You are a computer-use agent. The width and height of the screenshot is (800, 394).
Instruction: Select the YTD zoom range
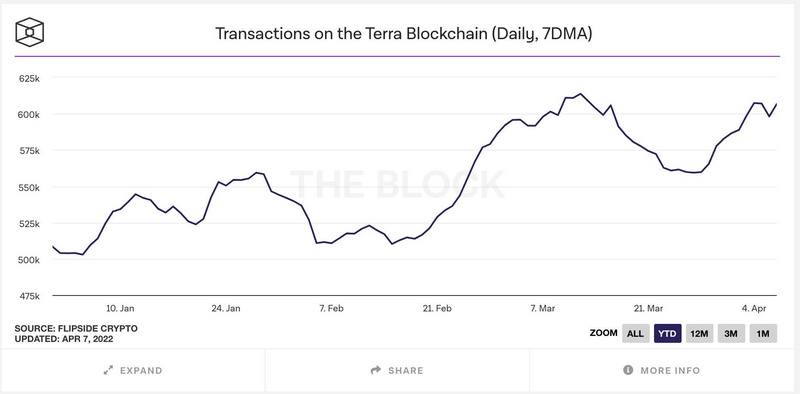[x=667, y=333]
